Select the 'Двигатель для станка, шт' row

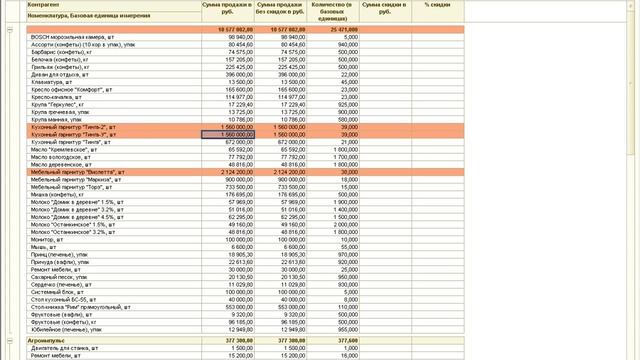245,348
